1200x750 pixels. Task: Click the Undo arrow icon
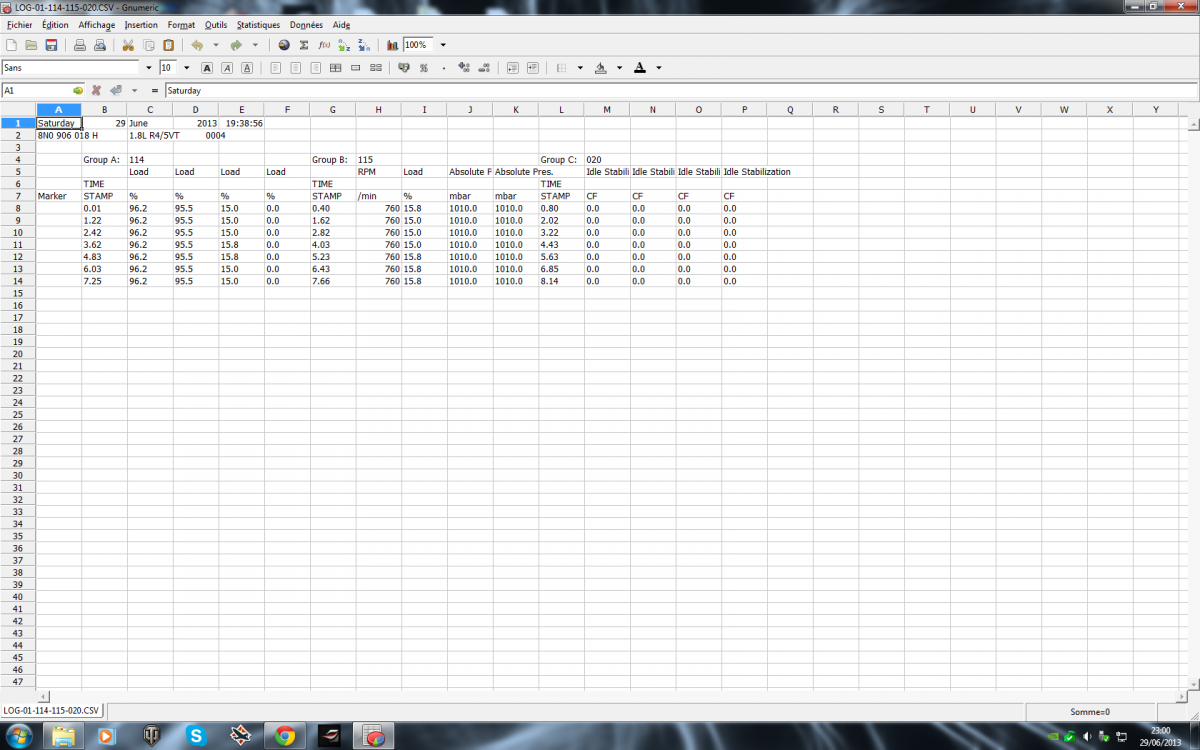(x=197, y=45)
